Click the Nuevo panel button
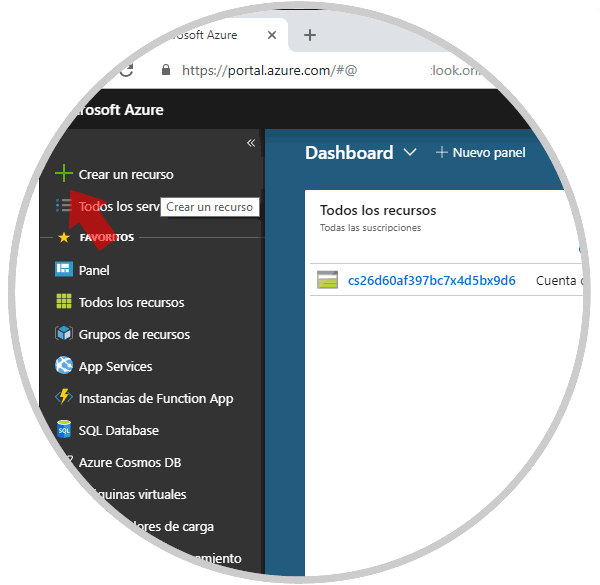 [481, 153]
